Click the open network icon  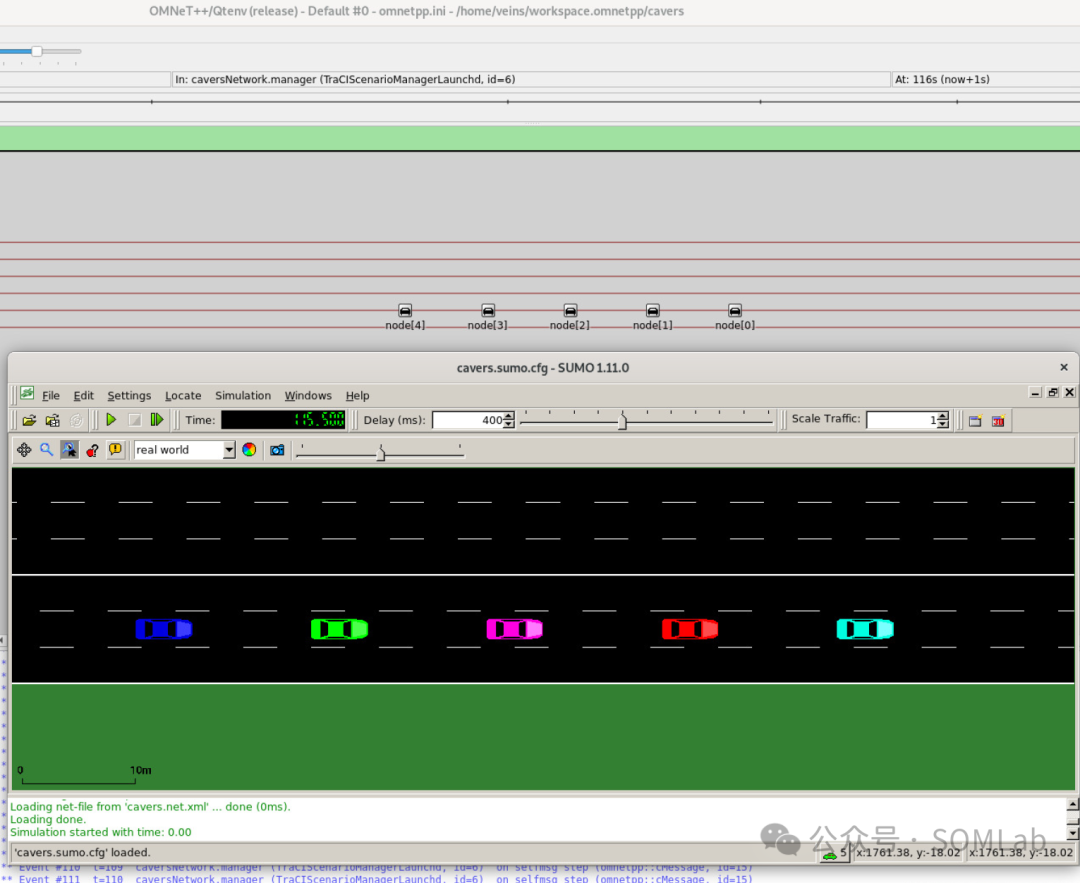click(x=52, y=420)
